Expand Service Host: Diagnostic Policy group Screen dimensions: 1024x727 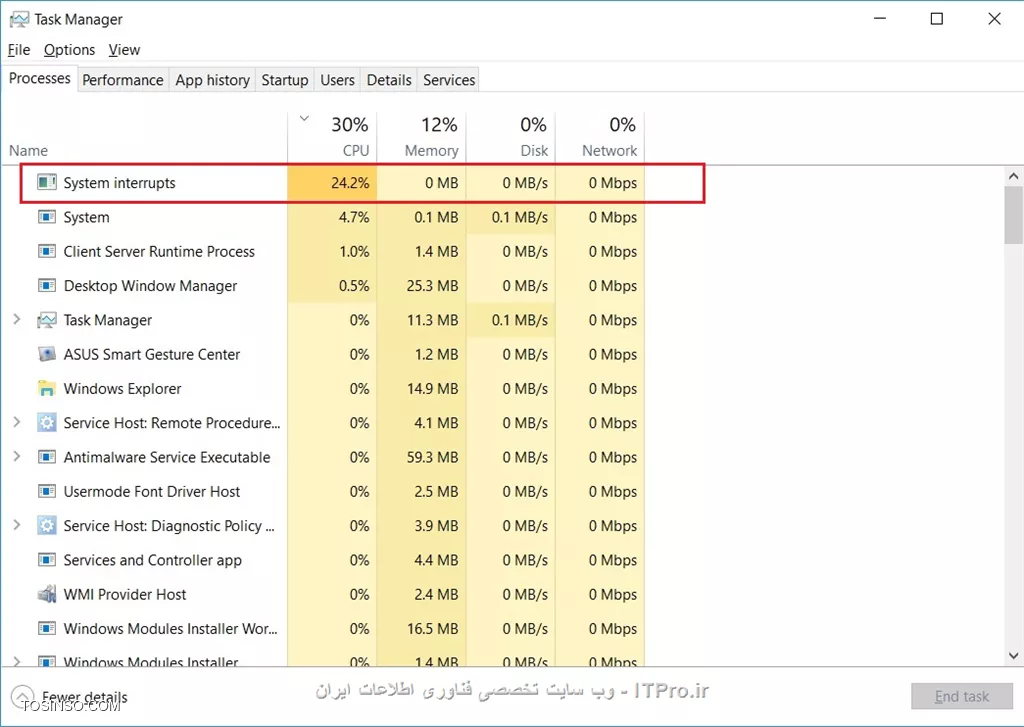pos(17,525)
